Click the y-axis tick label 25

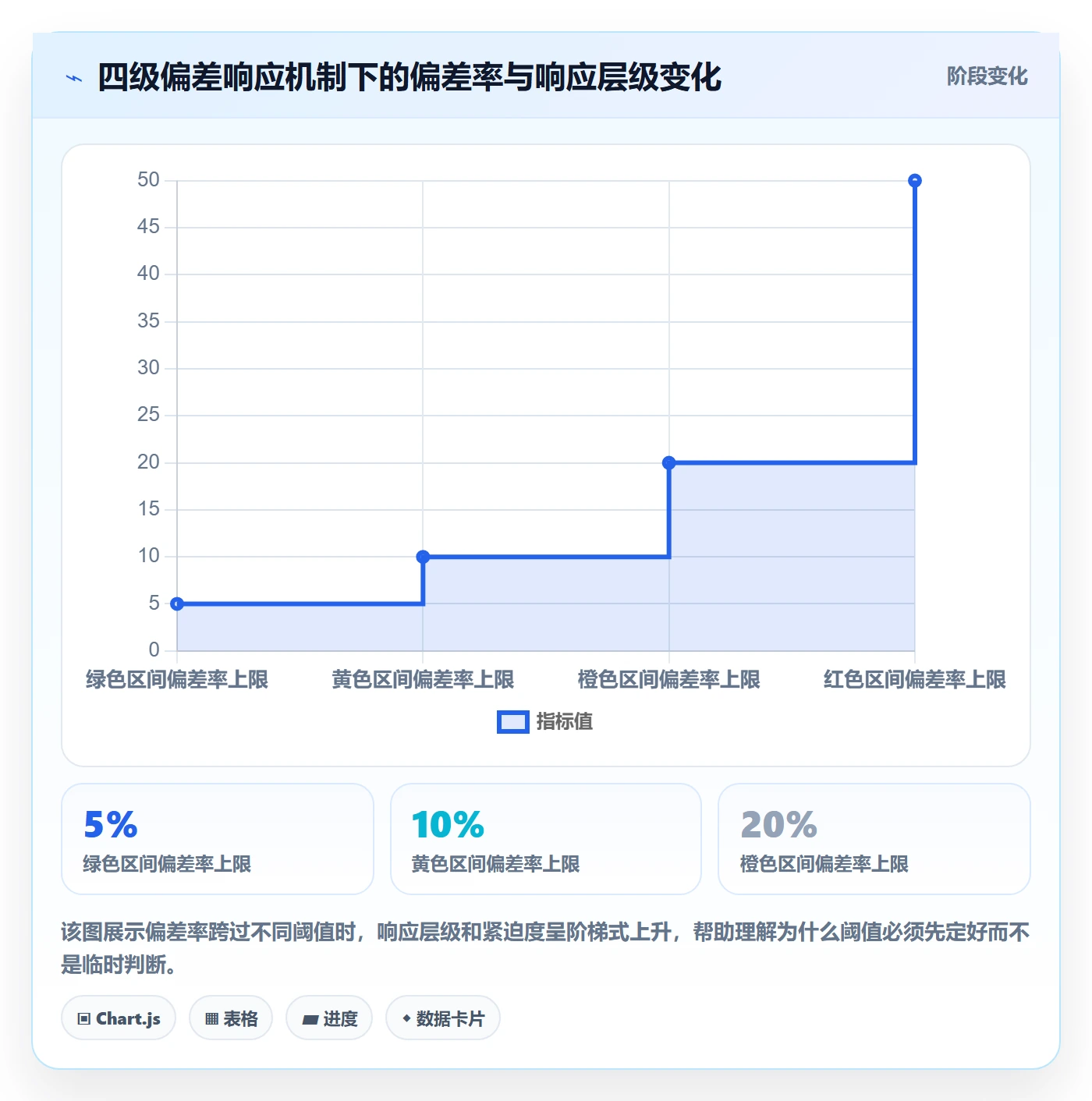[x=148, y=415]
